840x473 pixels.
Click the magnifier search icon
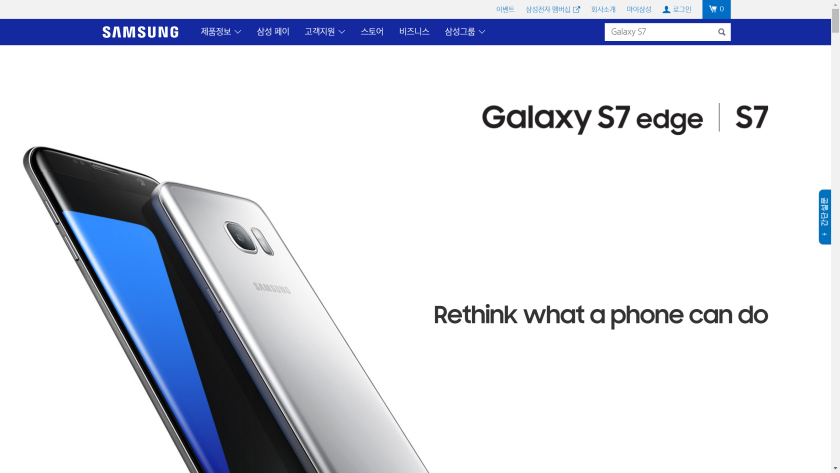tap(722, 32)
